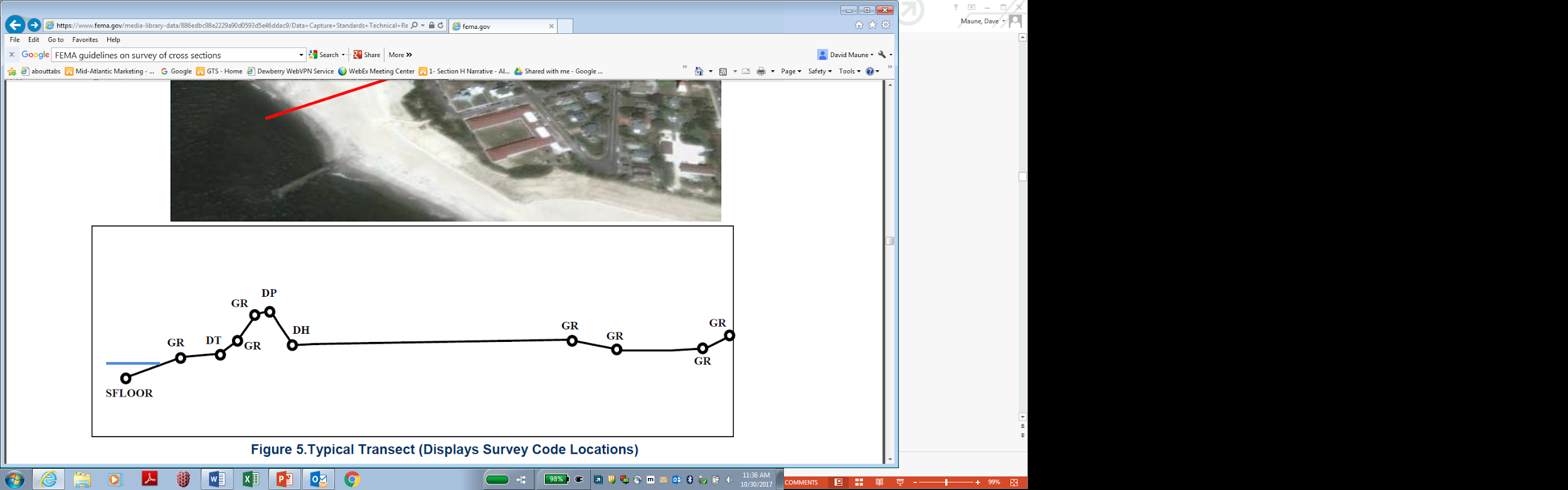This screenshot has width=1568, height=490.
Task: Click the address bar search magnifier icon
Action: (x=414, y=26)
